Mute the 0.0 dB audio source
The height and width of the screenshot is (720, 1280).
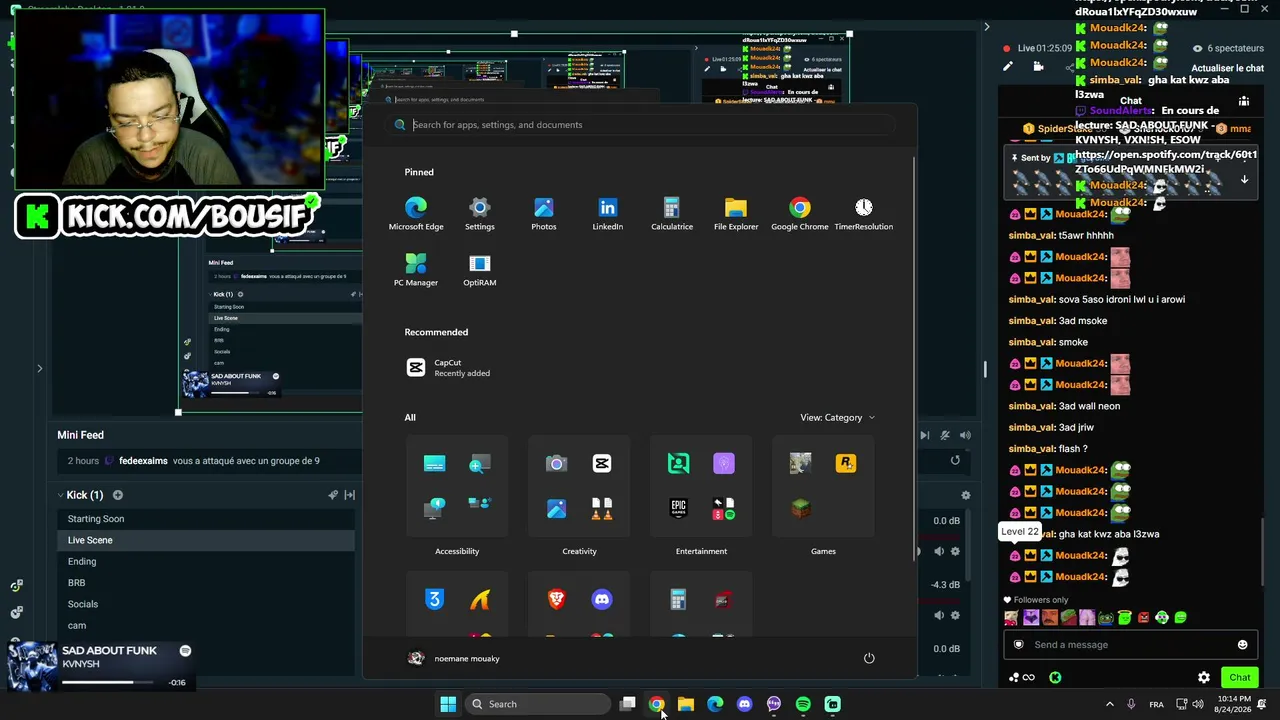point(938,551)
